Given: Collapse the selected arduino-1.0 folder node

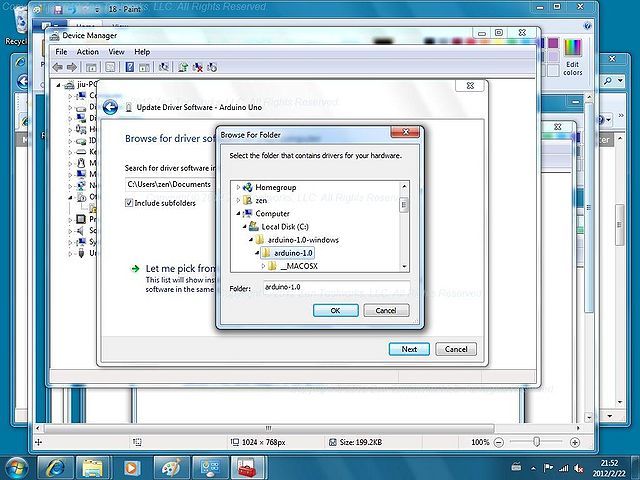Looking at the screenshot, I should click(x=257, y=253).
